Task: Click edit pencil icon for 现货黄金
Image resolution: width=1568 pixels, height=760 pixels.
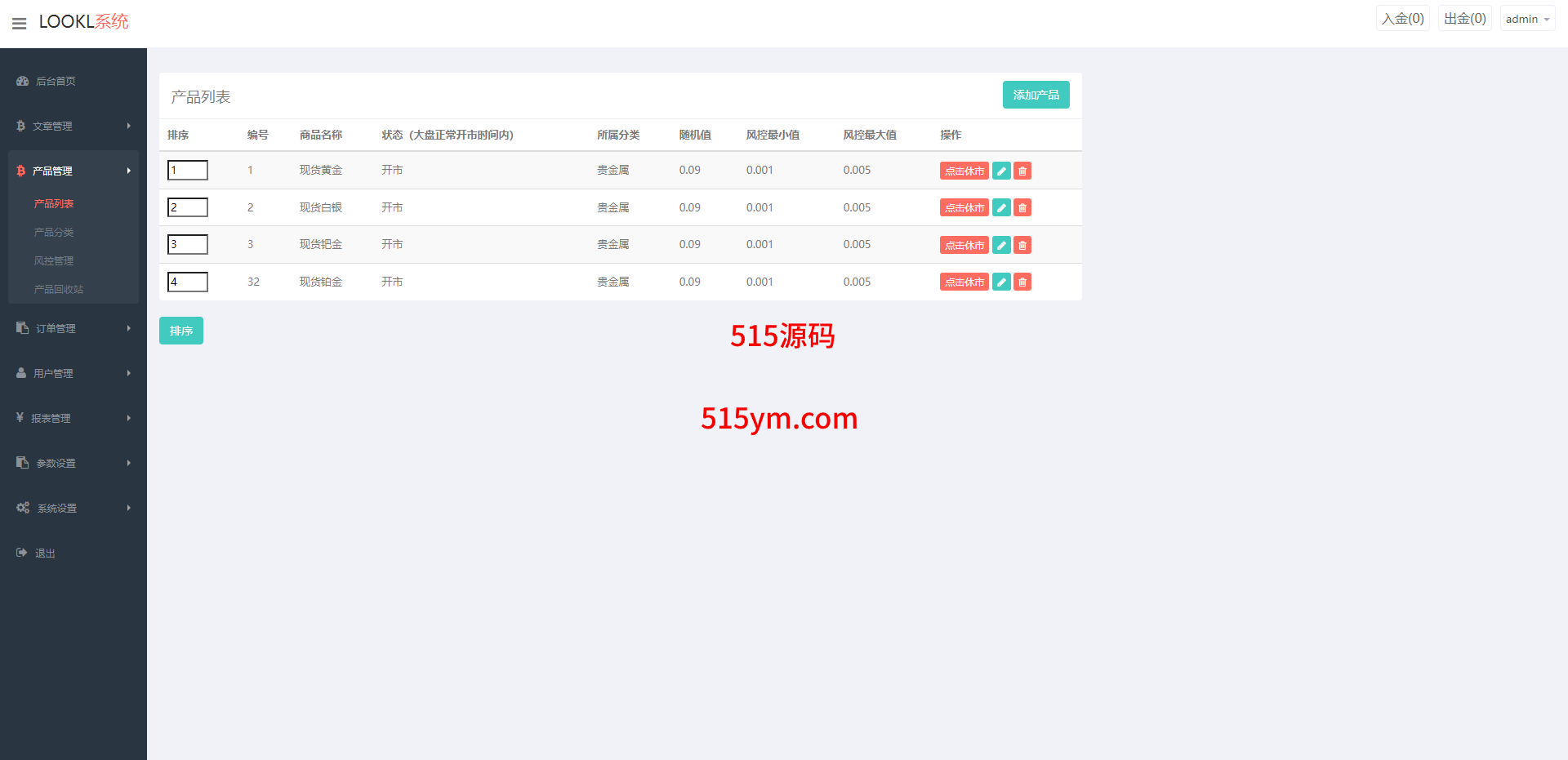Action: (1001, 171)
